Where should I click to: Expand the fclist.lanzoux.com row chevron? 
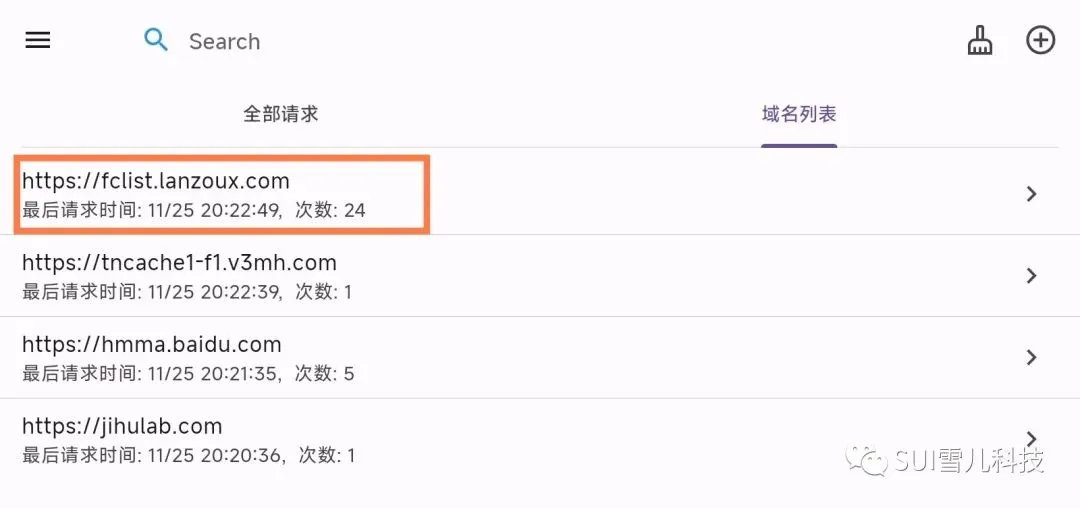tap(1032, 194)
